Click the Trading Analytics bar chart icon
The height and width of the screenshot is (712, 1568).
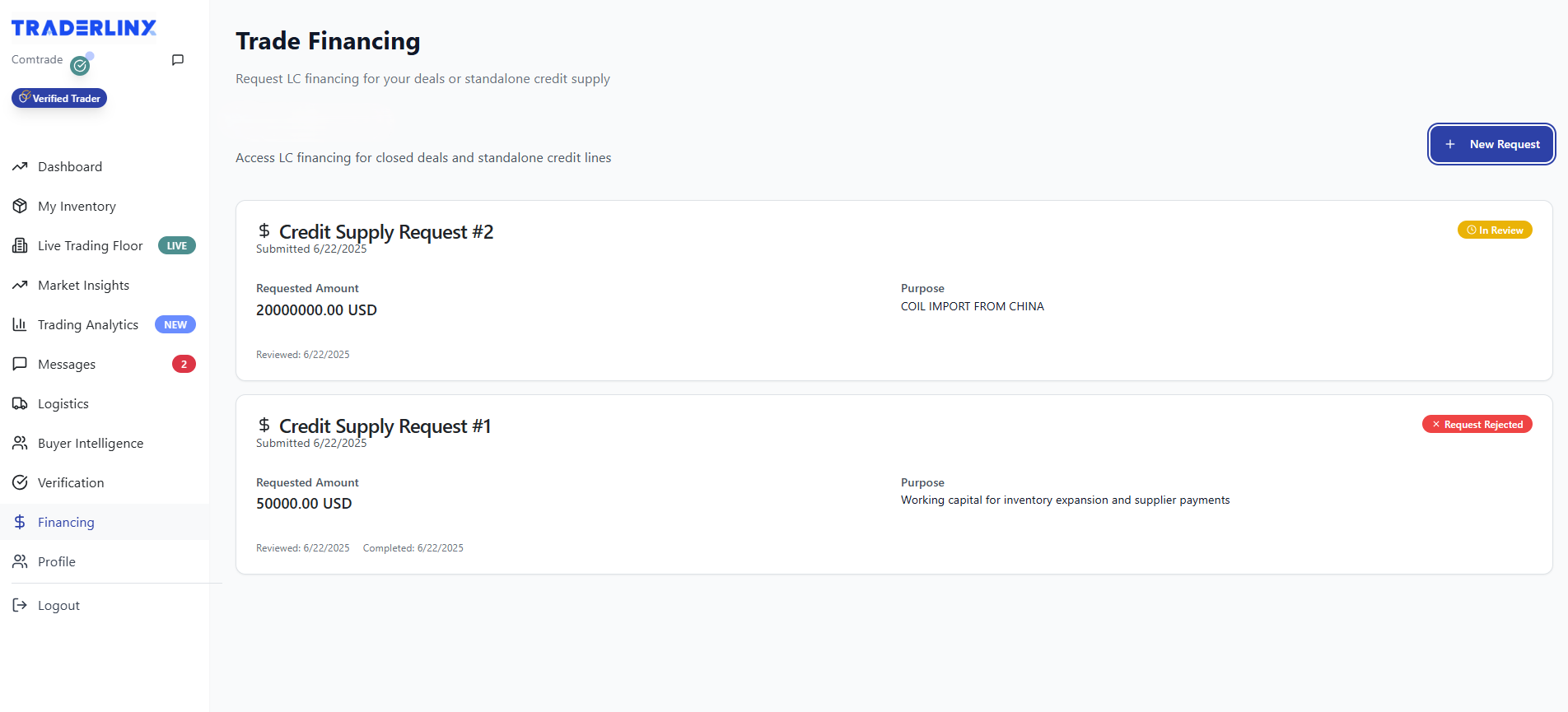[x=20, y=324]
